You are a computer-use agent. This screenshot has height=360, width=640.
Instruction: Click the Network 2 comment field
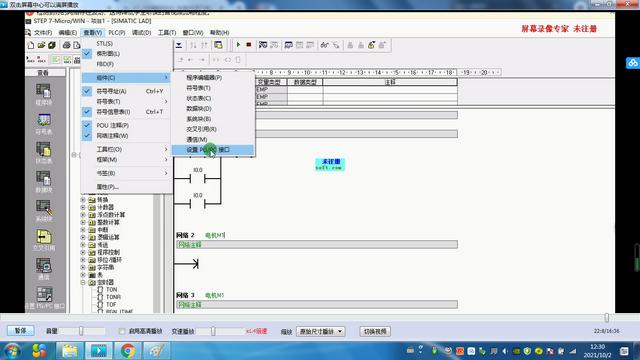317,244
